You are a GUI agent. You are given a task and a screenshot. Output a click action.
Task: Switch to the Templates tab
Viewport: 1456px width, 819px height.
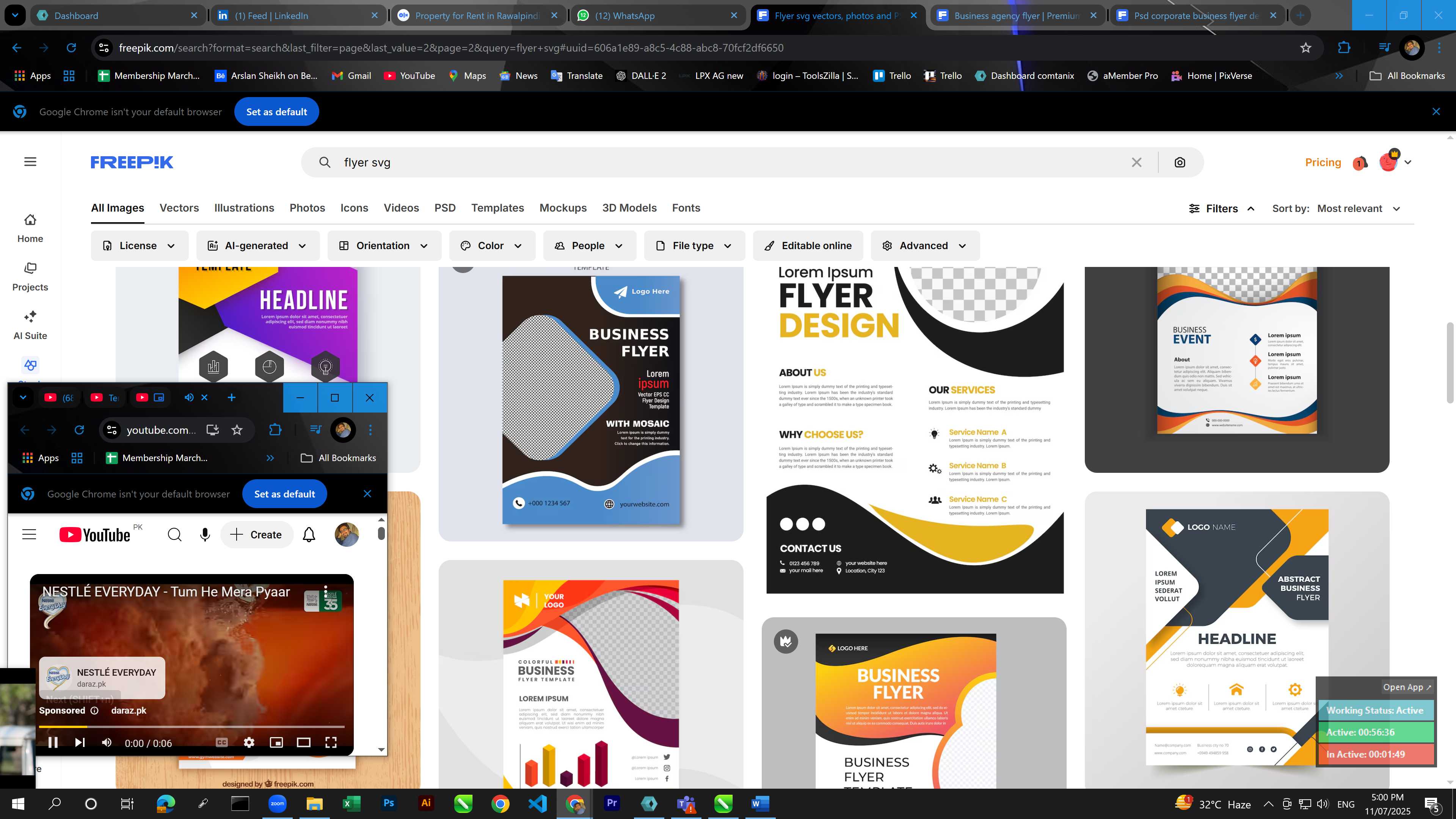497,208
